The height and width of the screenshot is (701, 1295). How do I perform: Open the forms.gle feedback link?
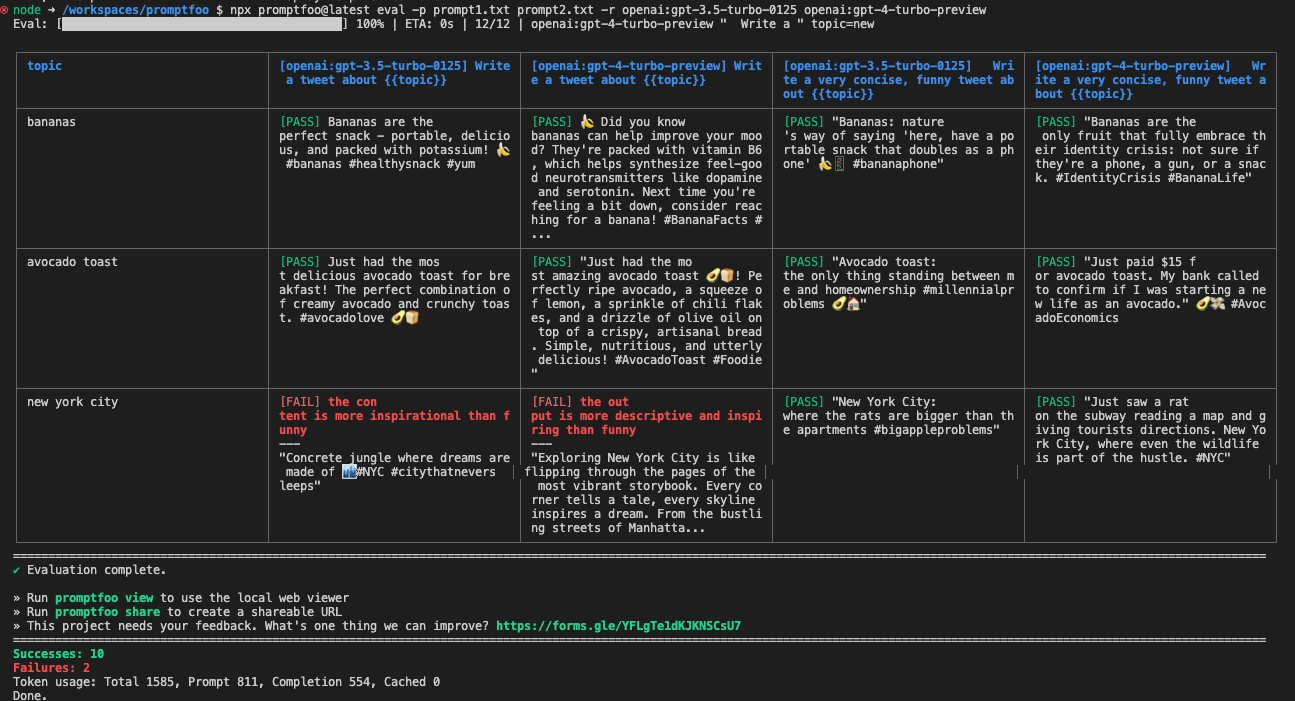pyautogui.click(x=618, y=626)
